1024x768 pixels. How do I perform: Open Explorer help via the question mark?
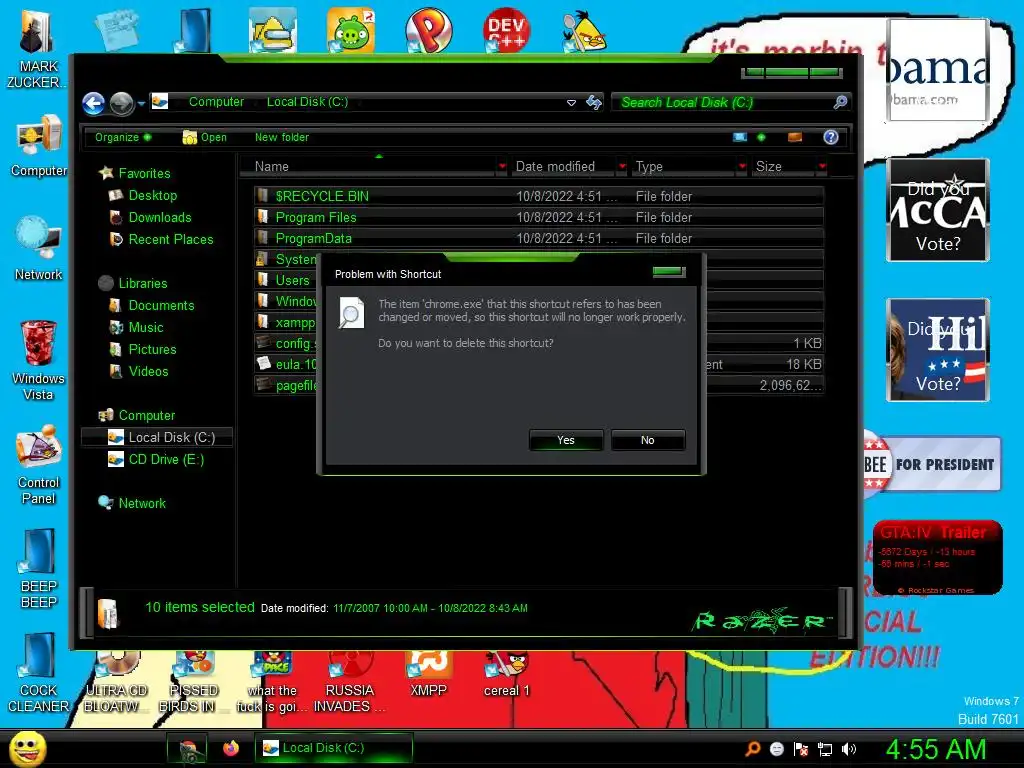coord(831,137)
